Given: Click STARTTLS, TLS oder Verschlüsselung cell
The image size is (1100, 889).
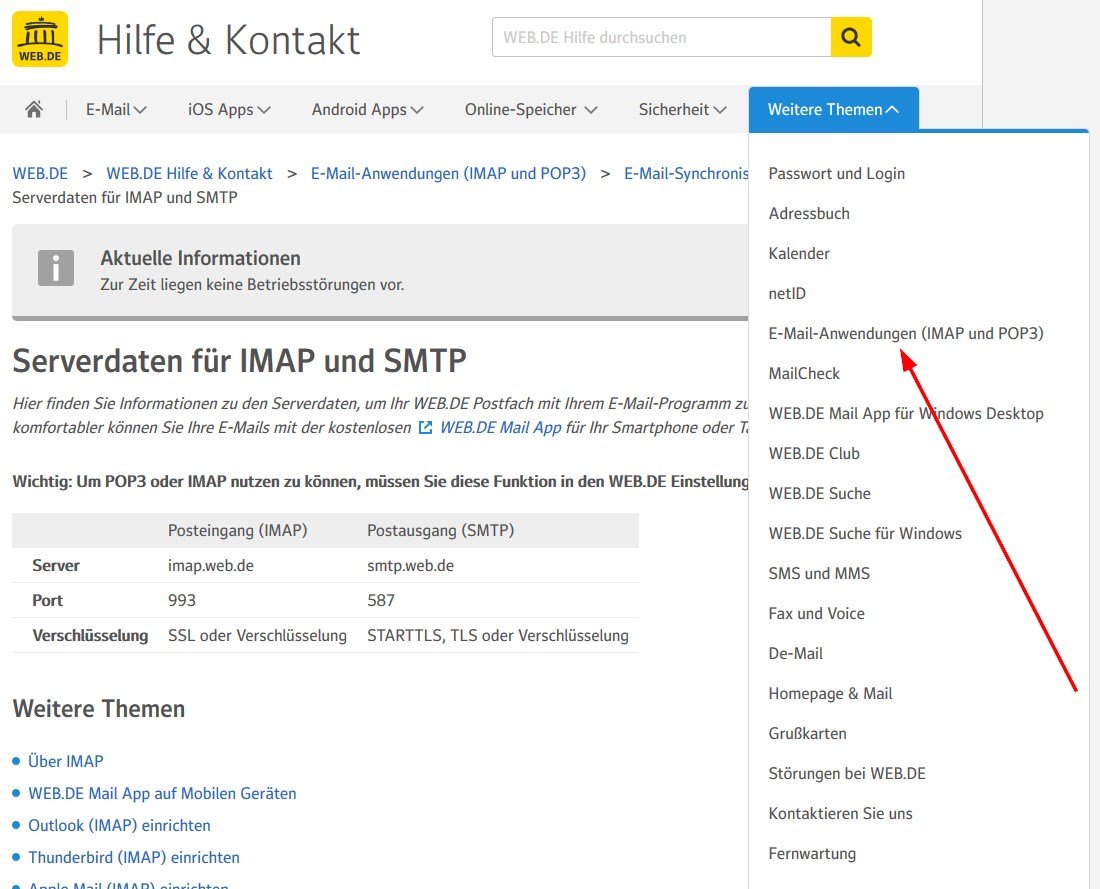Looking at the screenshot, I should (498, 636).
